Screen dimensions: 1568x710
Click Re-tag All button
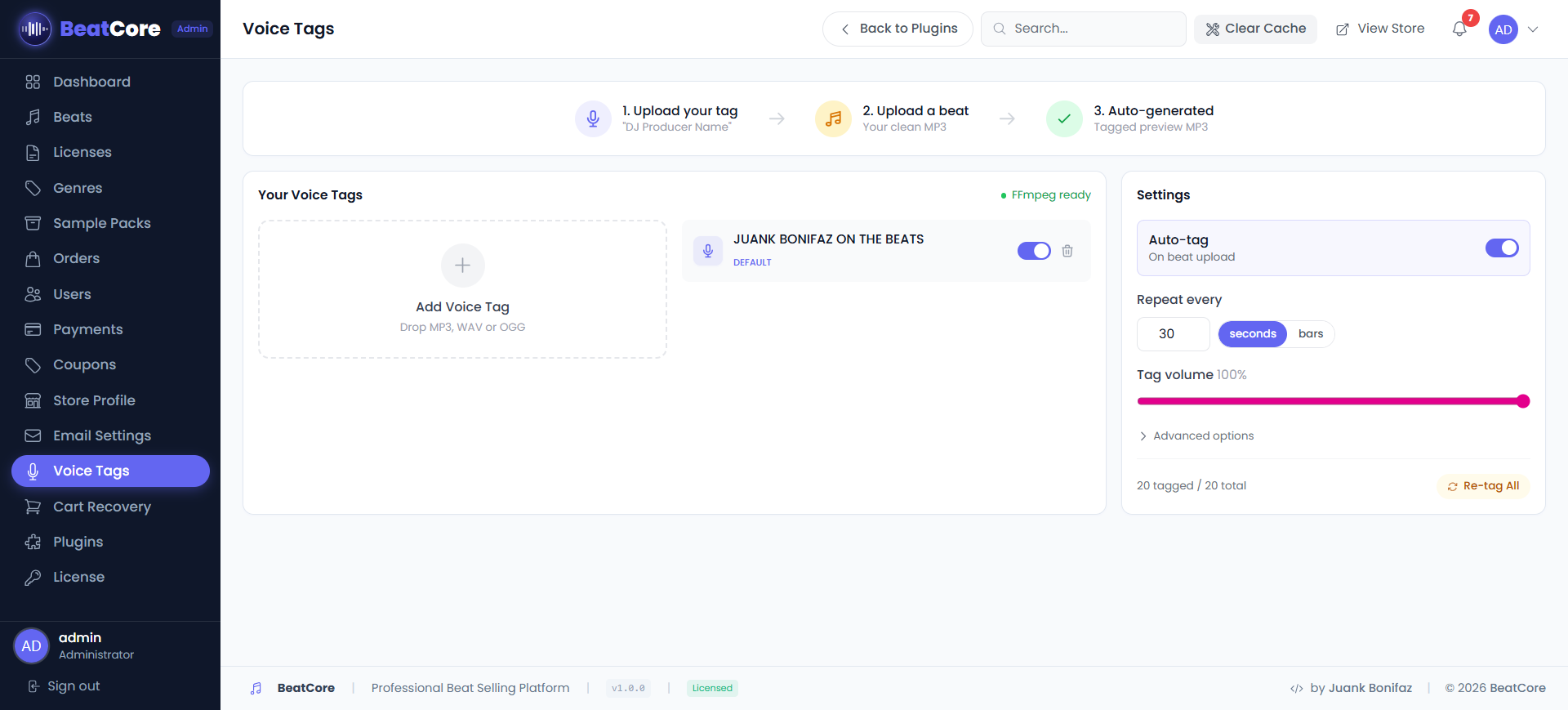point(1483,485)
